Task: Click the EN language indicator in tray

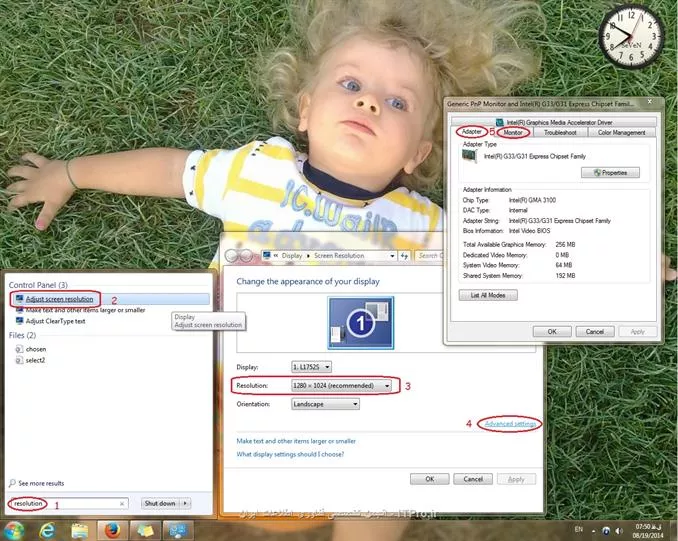Action: click(x=579, y=529)
